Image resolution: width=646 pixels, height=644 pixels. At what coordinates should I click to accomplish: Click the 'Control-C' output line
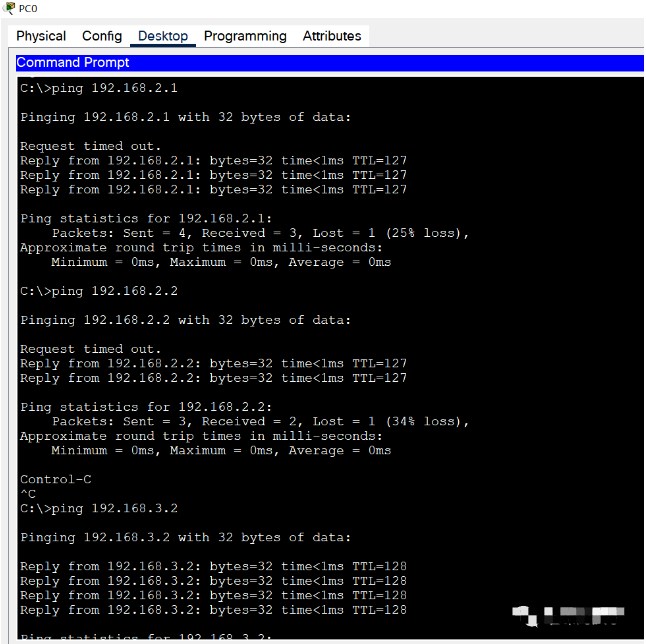(56, 480)
